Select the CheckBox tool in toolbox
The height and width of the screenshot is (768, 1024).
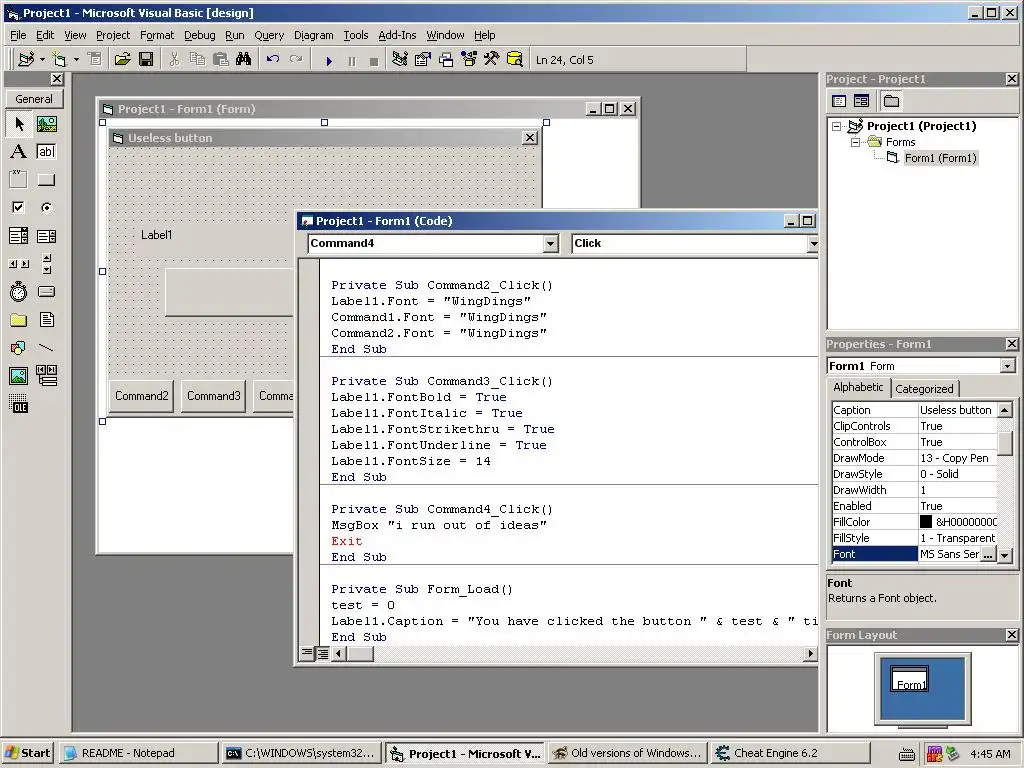18,208
